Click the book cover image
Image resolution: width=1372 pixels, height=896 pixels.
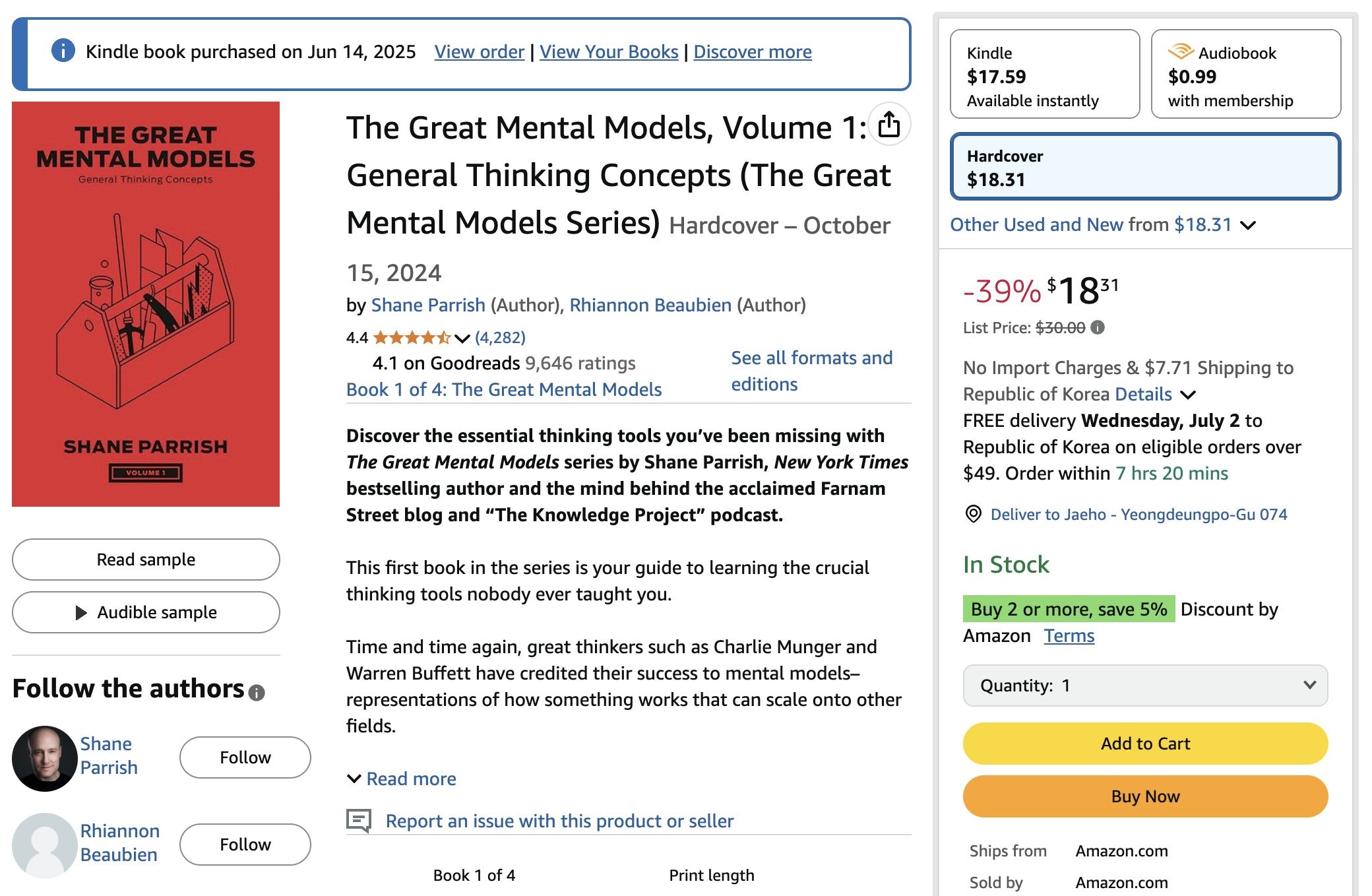pos(146,304)
